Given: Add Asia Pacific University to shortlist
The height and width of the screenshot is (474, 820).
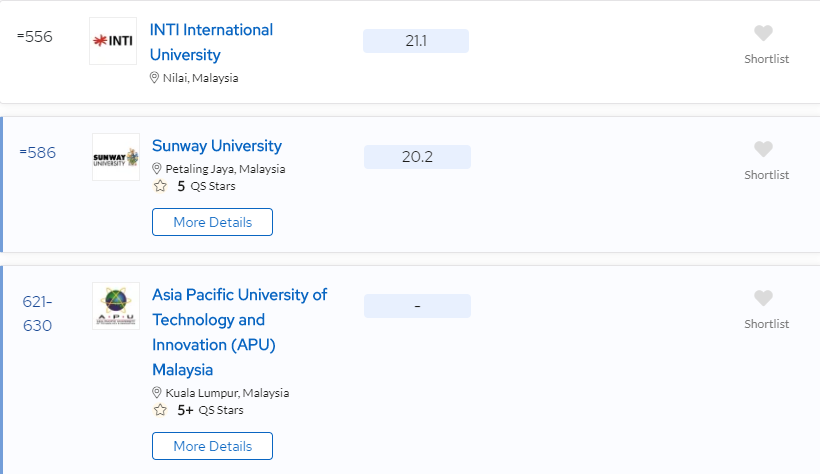Looking at the screenshot, I should (764, 298).
